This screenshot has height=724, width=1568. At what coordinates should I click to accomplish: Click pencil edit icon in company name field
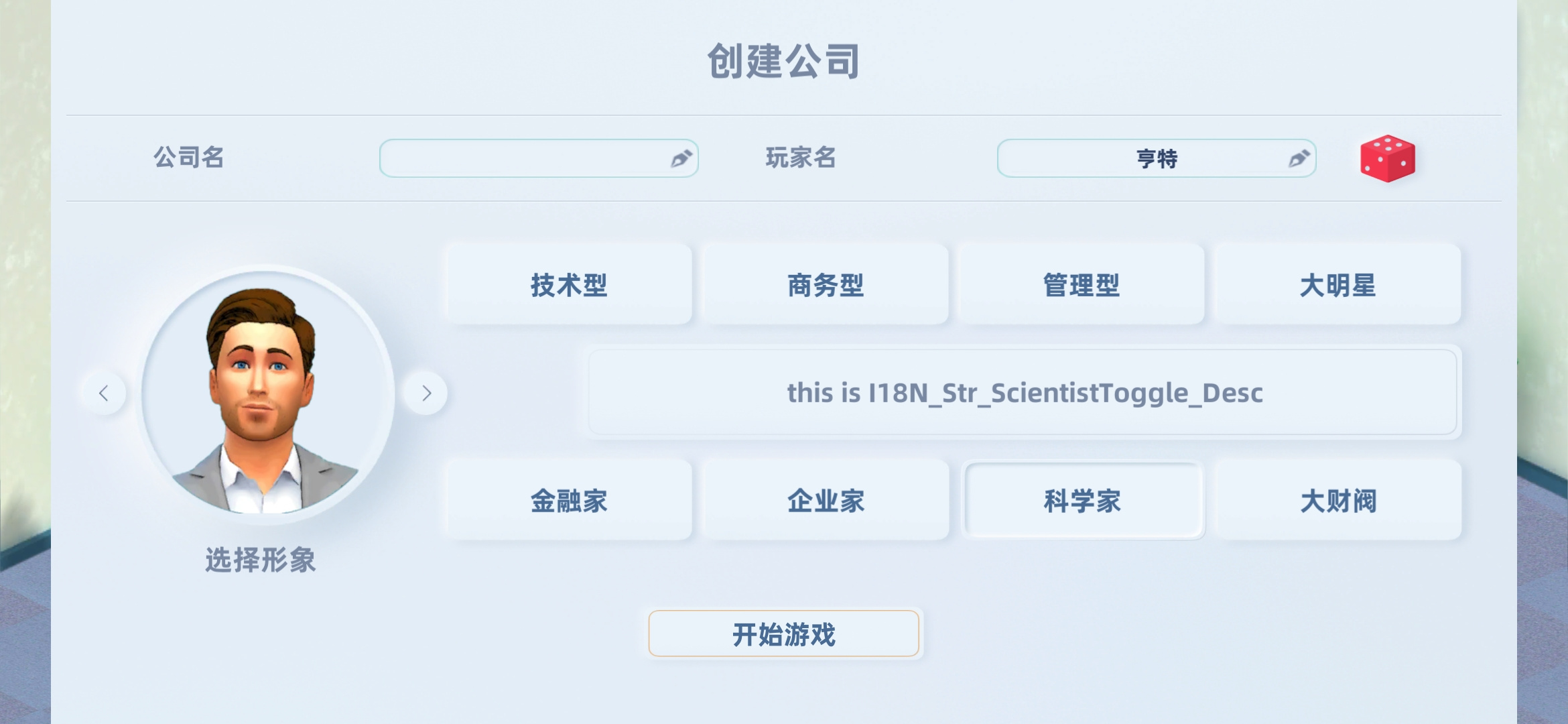[x=681, y=159]
